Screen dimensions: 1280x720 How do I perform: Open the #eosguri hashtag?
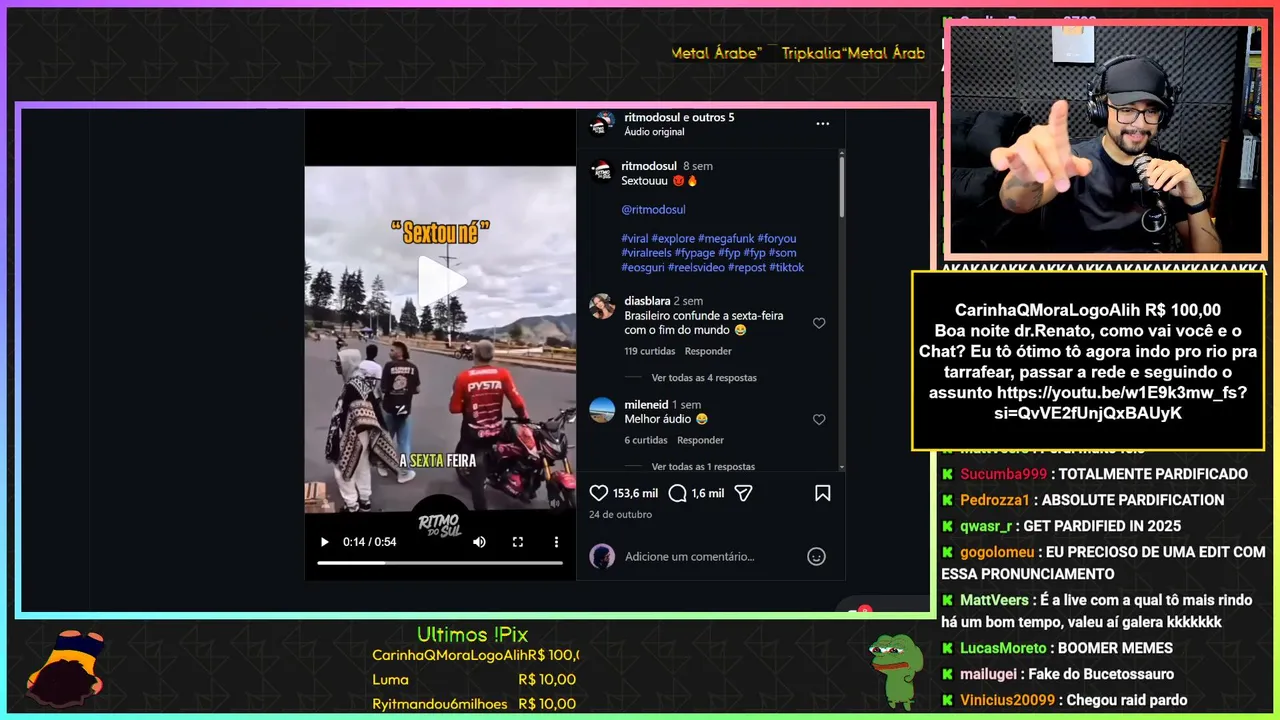tap(643, 268)
